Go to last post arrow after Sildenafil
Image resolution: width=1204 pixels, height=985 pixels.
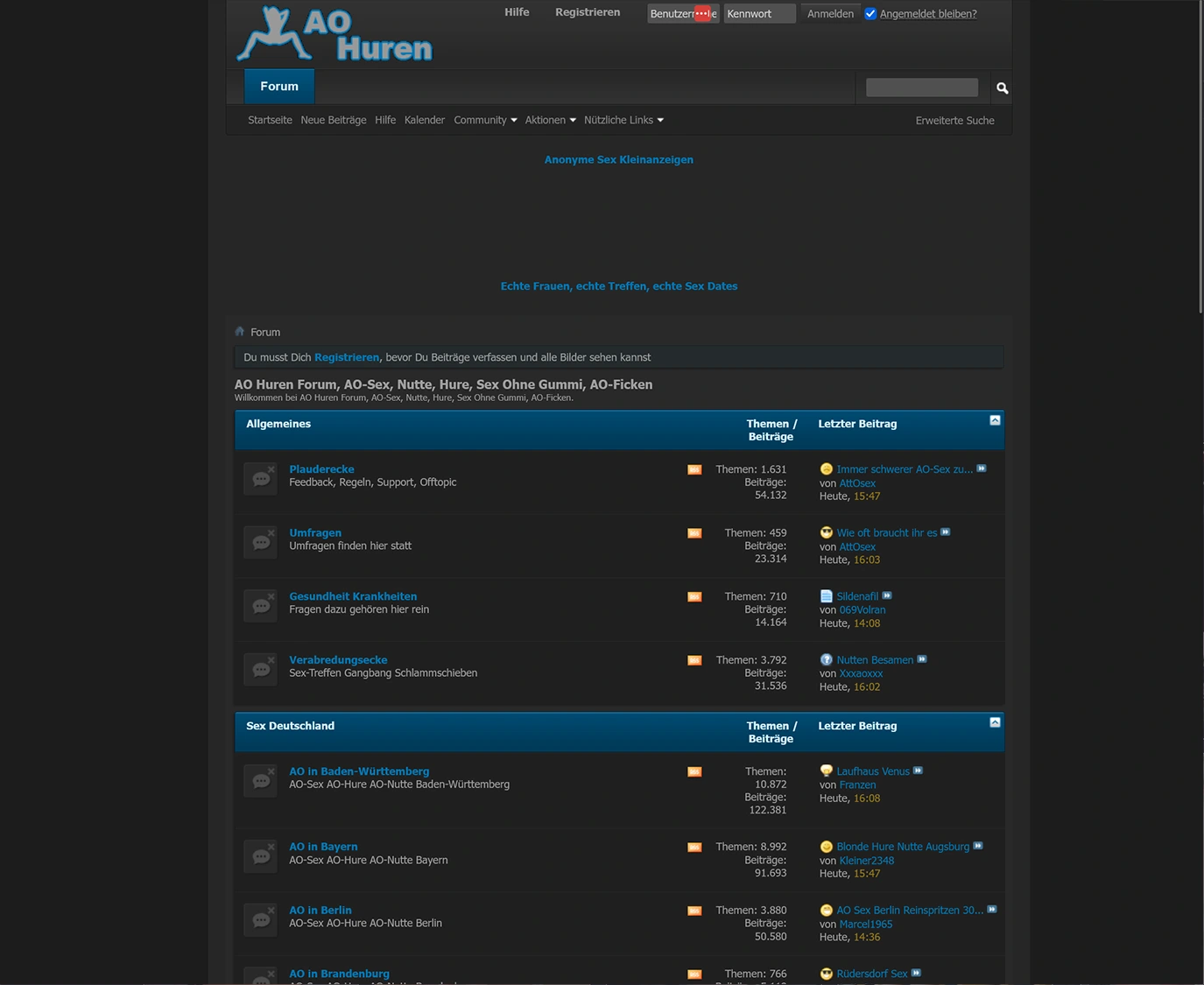tap(887, 596)
